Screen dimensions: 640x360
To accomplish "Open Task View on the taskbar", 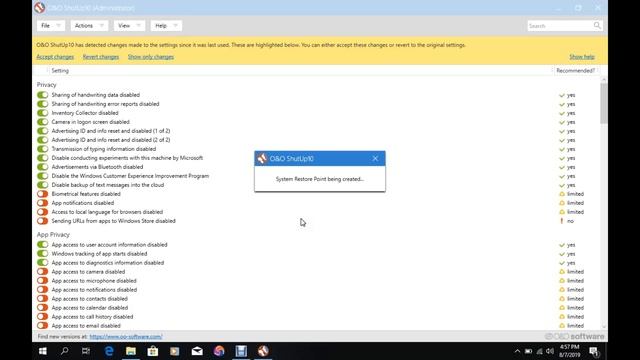I will (x=86, y=351).
